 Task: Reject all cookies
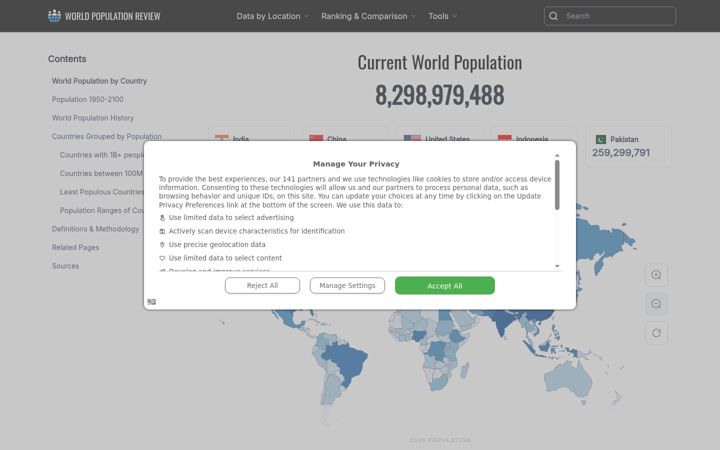262,286
